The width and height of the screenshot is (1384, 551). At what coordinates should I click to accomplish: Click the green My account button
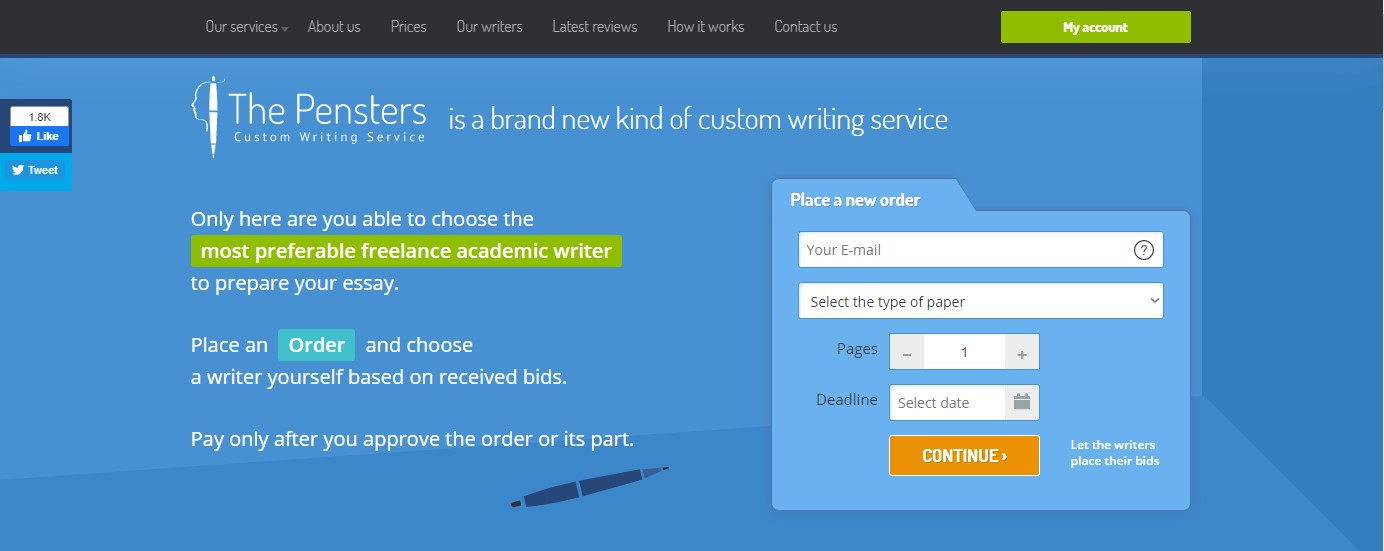[1096, 27]
